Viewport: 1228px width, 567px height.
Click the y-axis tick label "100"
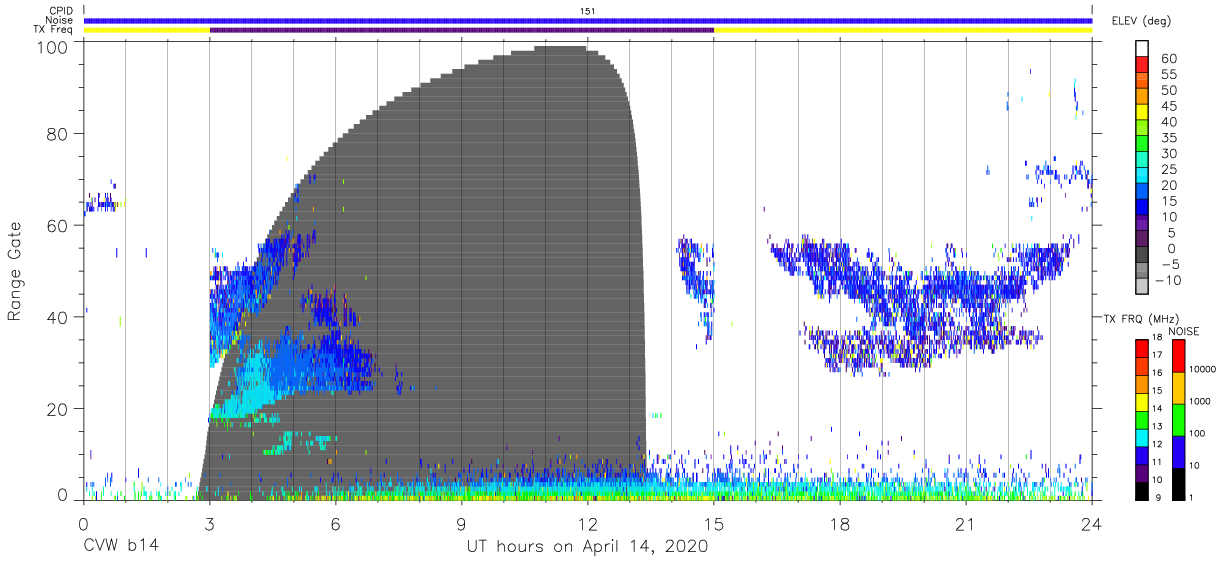pos(53,47)
